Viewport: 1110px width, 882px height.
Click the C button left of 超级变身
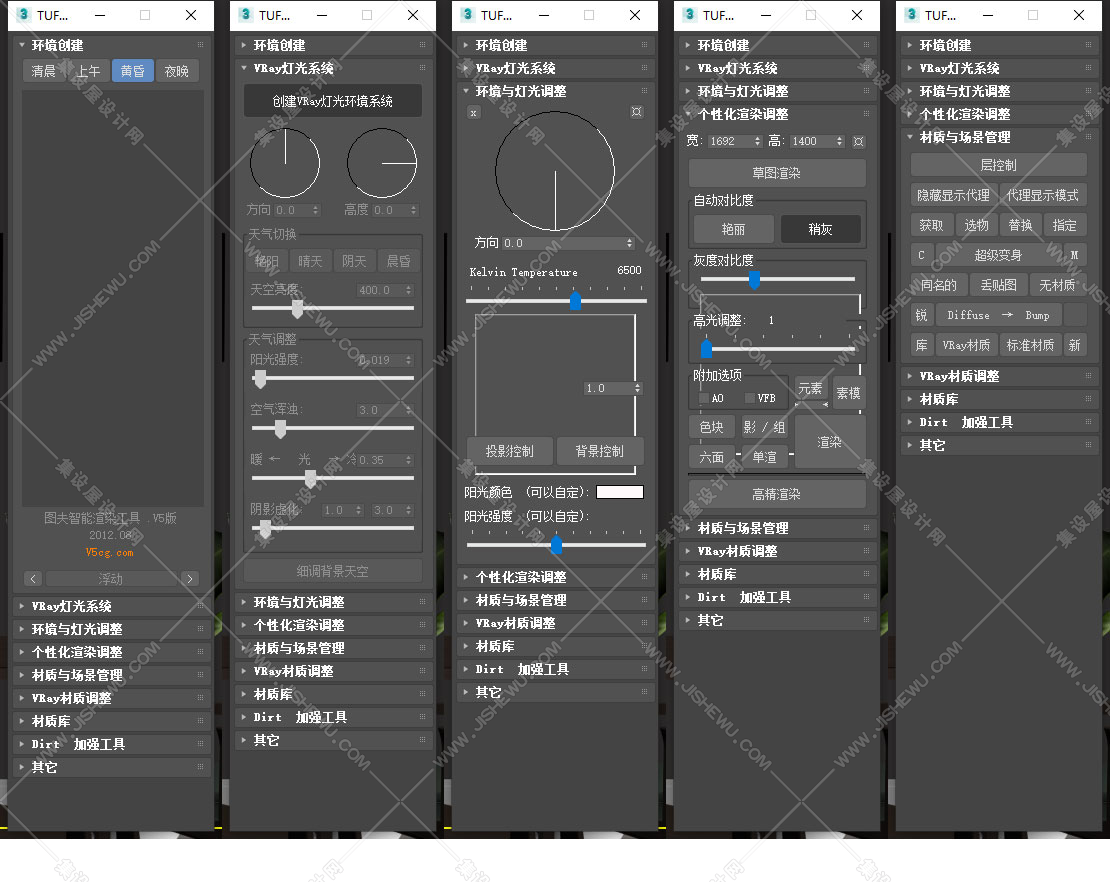[921, 255]
